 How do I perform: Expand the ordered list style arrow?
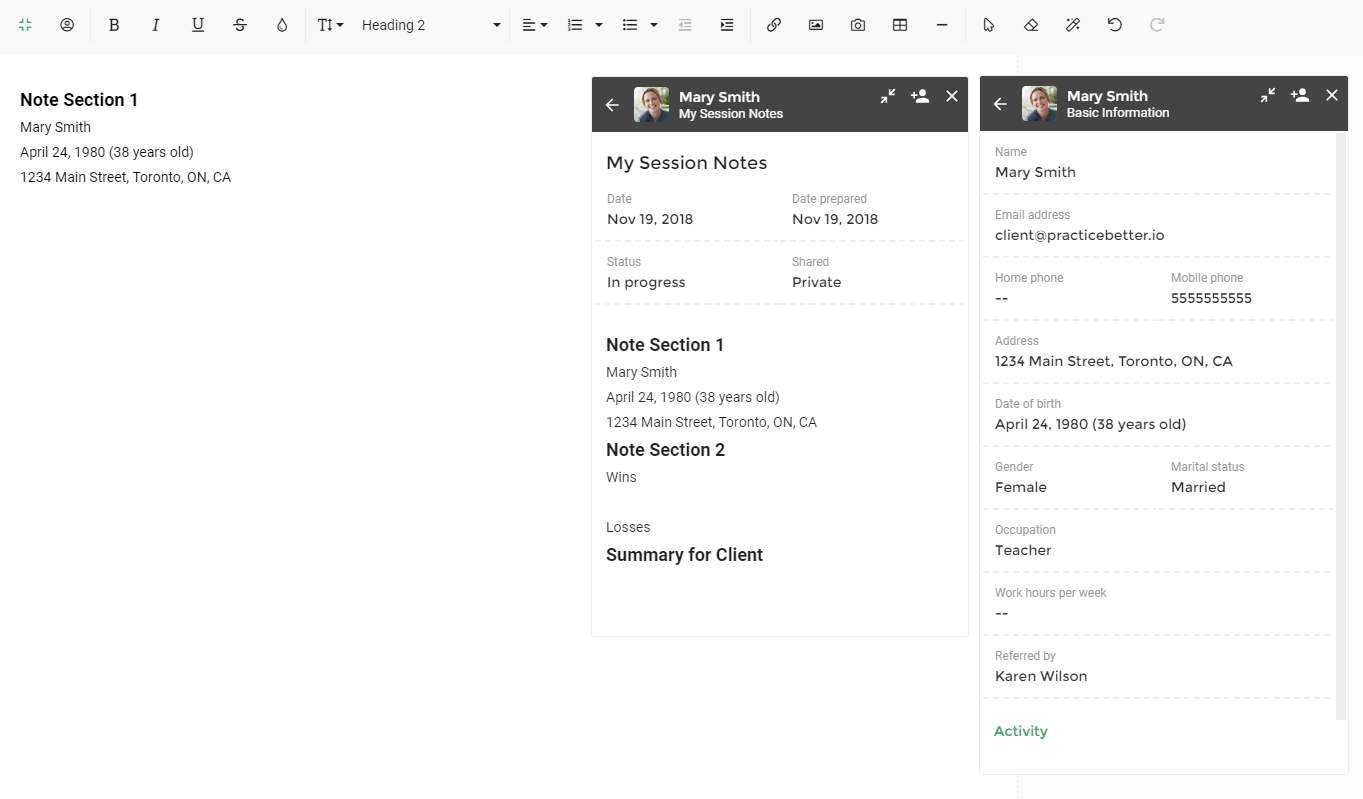pyautogui.click(x=599, y=25)
